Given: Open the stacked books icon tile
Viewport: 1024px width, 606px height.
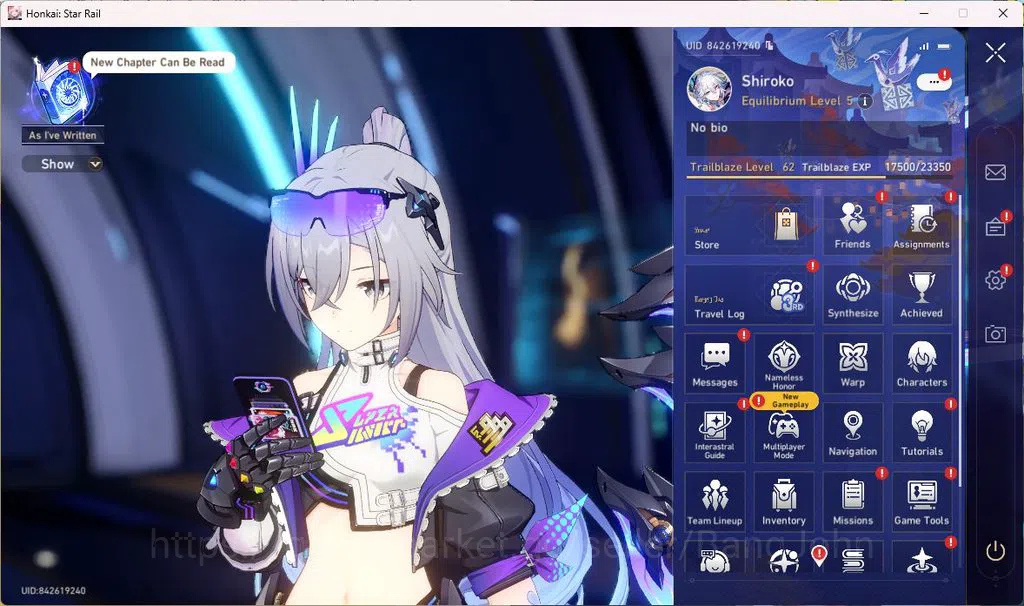Looking at the screenshot, I should click(x=852, y=559).
